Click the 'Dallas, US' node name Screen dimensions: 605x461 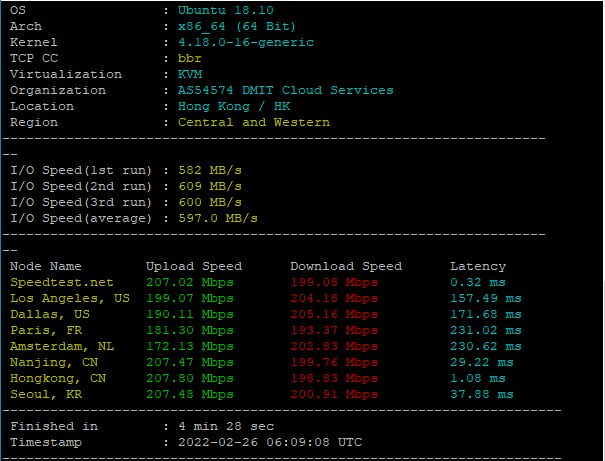pos(50,314)
